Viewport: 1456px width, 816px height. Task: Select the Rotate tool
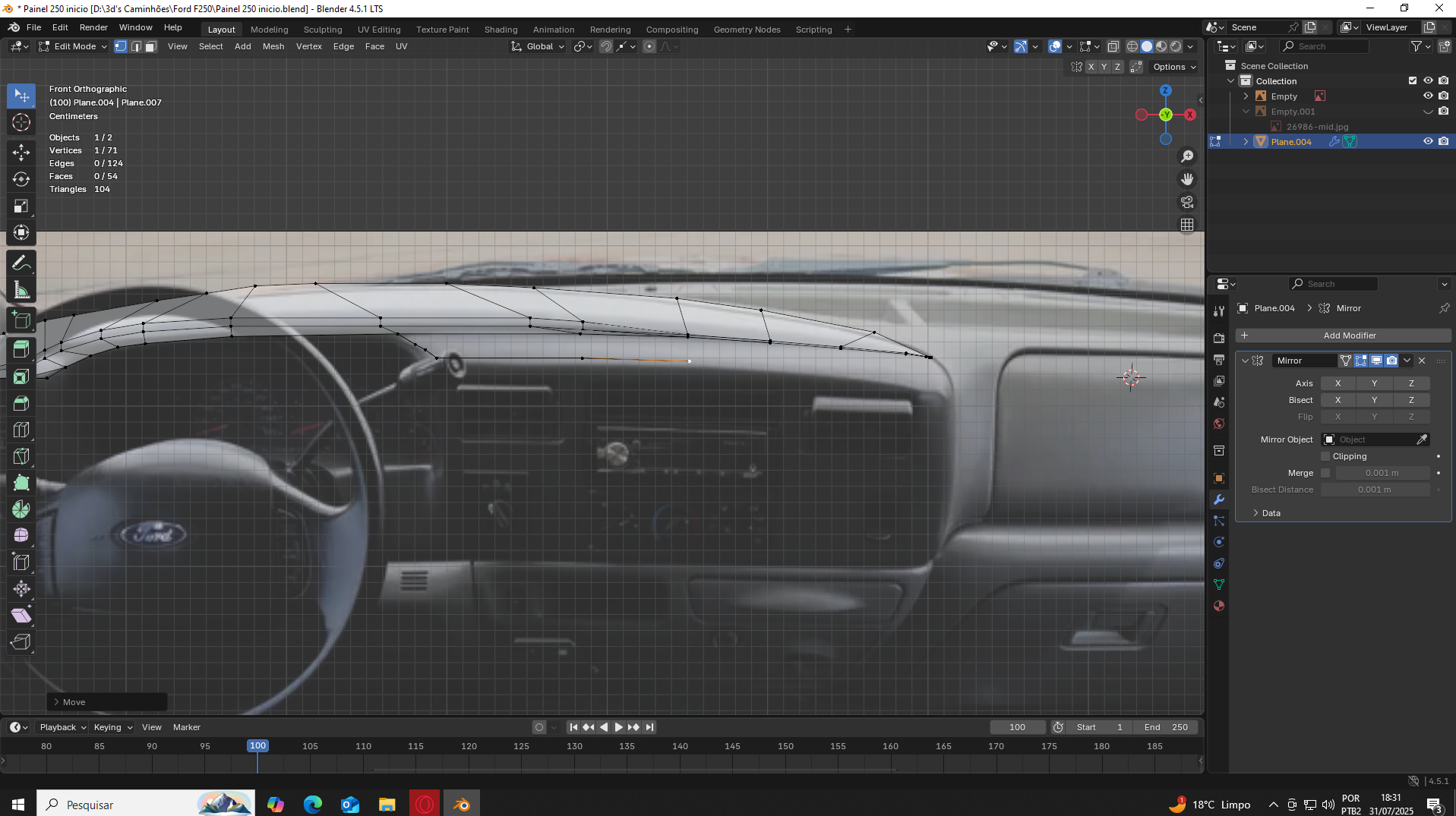point(21,179)
